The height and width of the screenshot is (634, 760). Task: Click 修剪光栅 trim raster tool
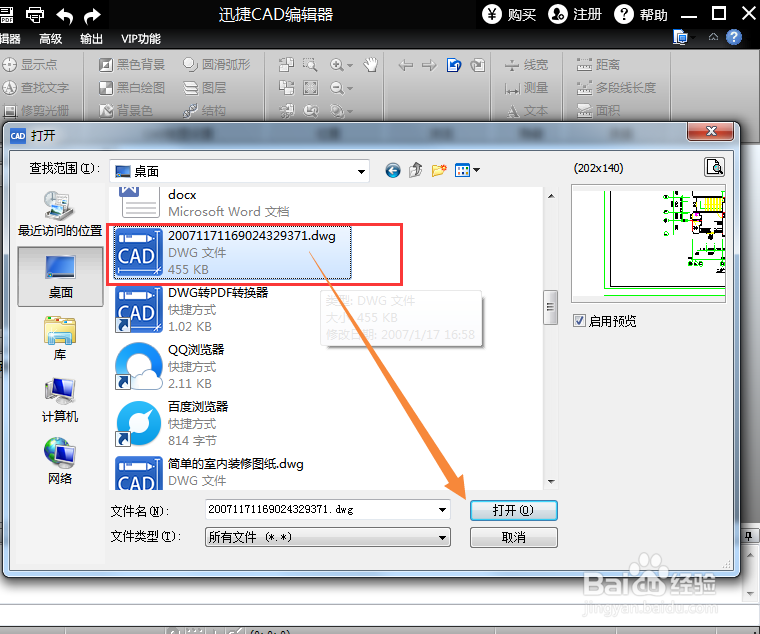click(x=36, y=111)
